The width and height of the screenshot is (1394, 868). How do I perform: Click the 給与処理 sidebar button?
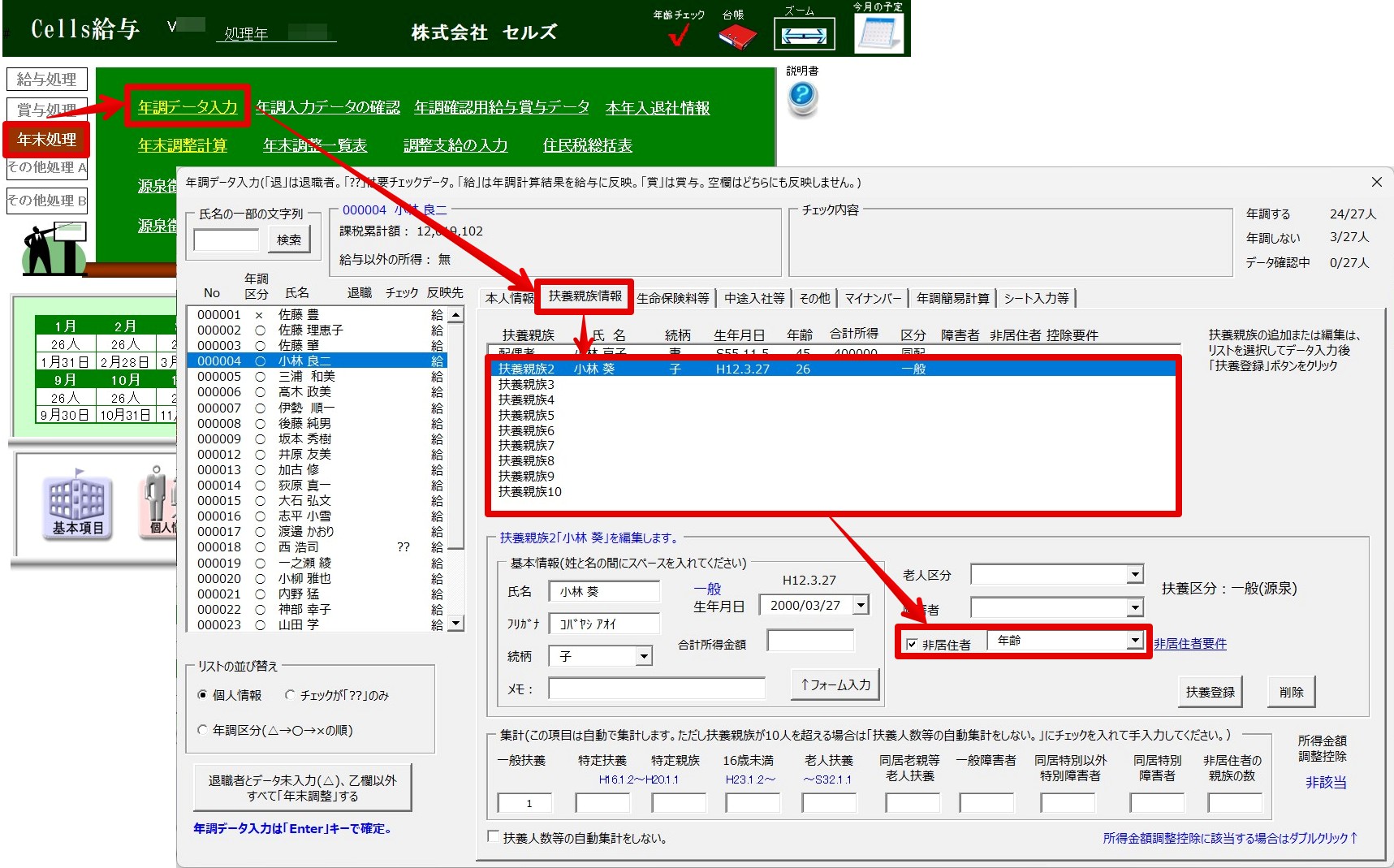[x=46, y=80]
